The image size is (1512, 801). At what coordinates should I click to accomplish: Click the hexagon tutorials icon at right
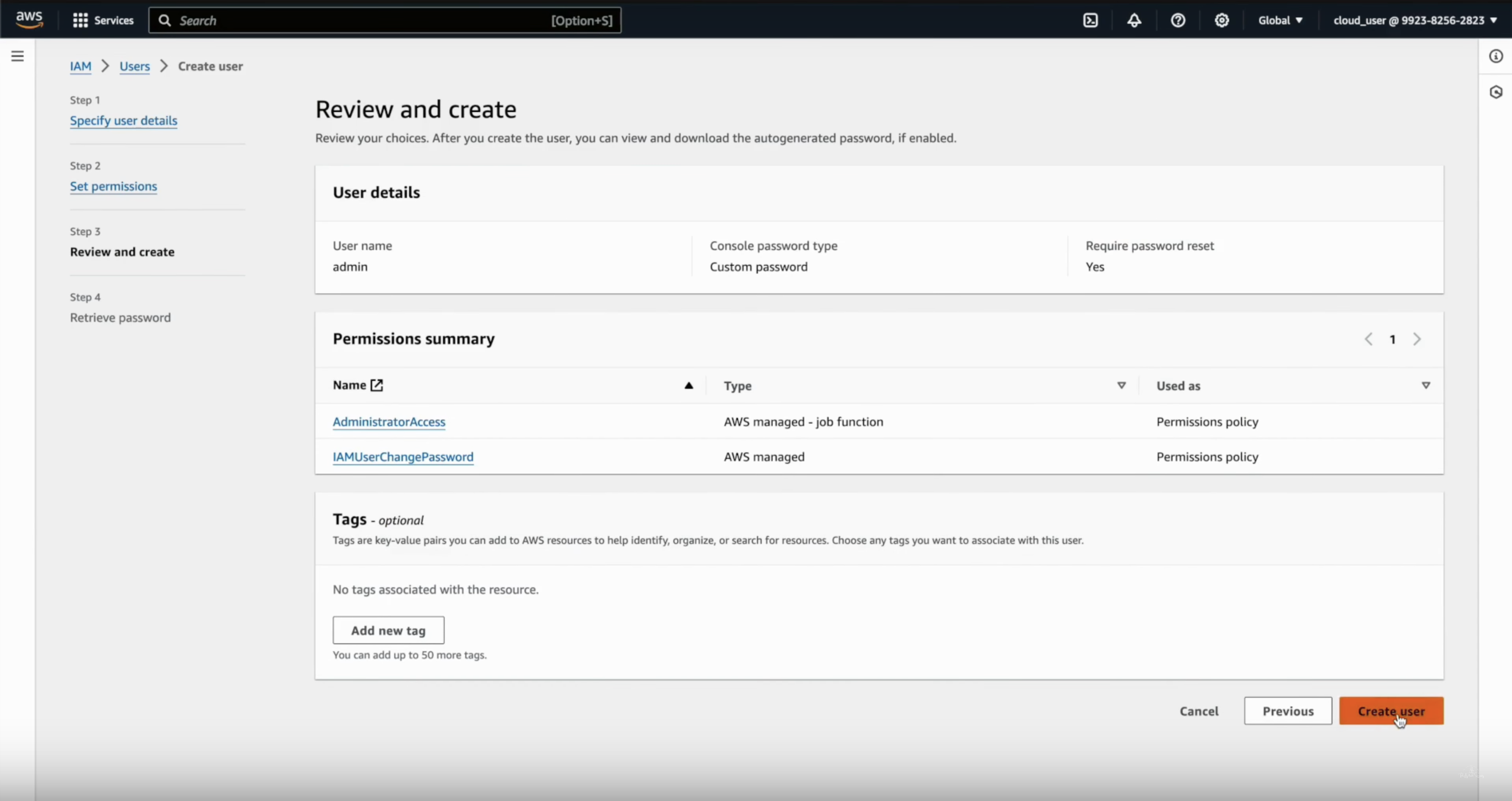pyautogui.click(x=1495, y=92)
